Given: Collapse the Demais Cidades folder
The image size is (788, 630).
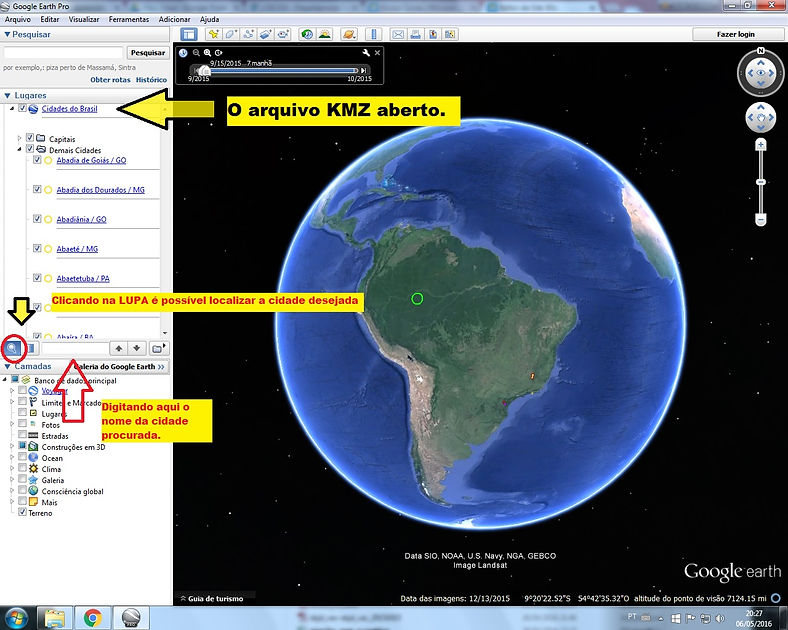Looking at the screenshot, I should click(x=20, y=149).
